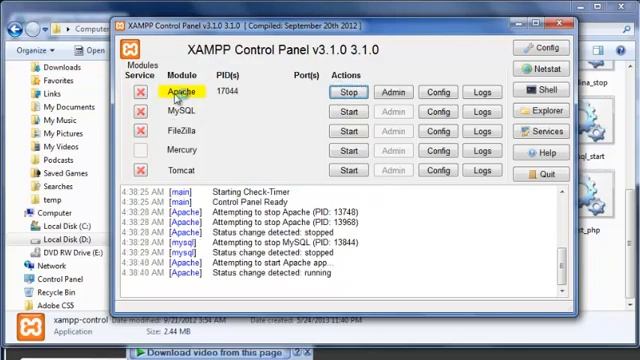Click the highlighted Apache module name
The image size is (640, 360).
tap(182, 92)
